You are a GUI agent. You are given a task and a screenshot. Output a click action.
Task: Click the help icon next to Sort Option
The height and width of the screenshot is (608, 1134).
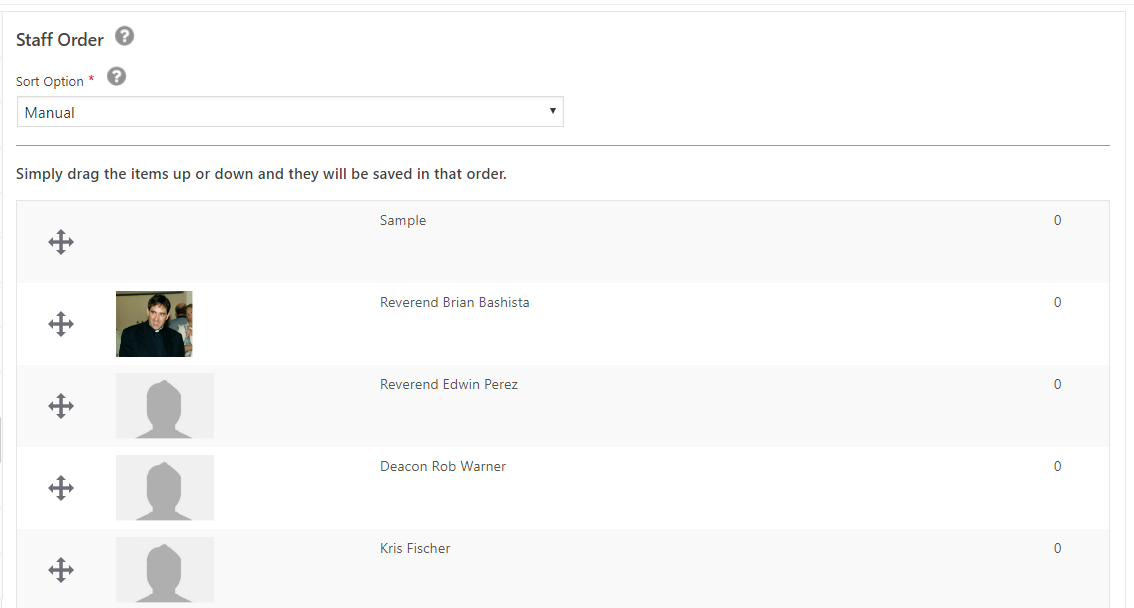coord(116,77)
